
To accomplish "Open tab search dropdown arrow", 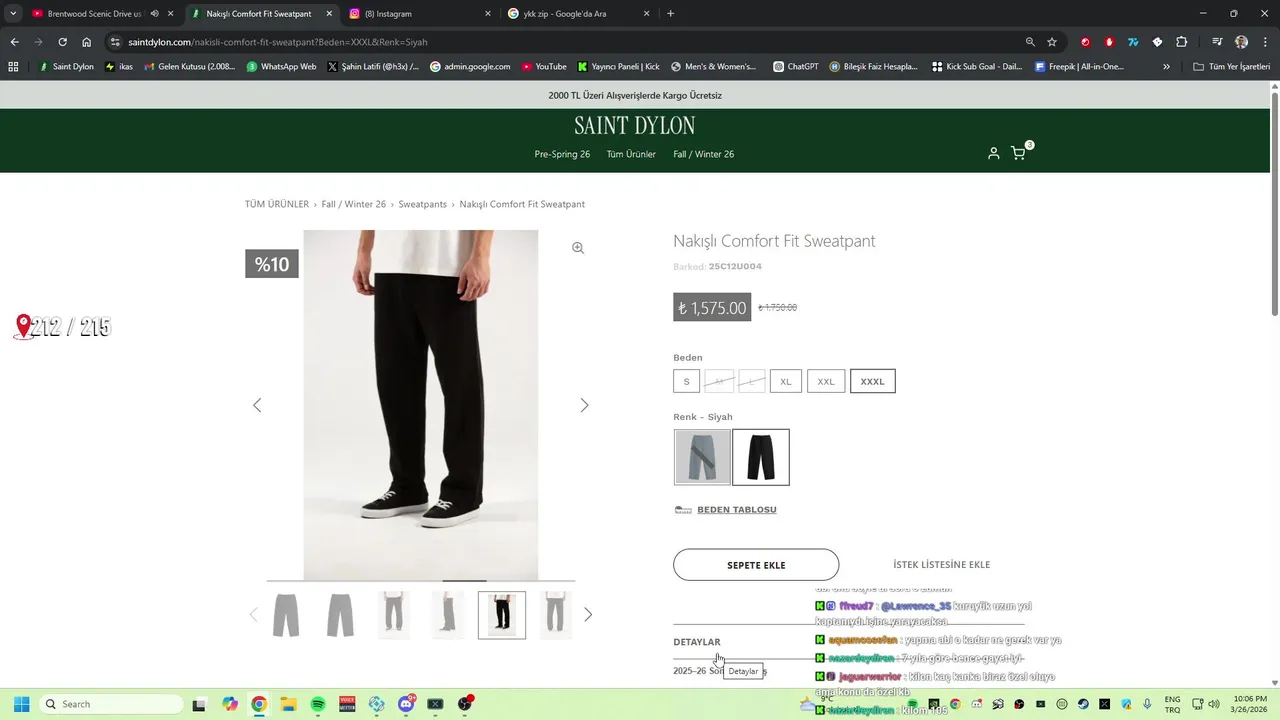I will click(13, 14).
